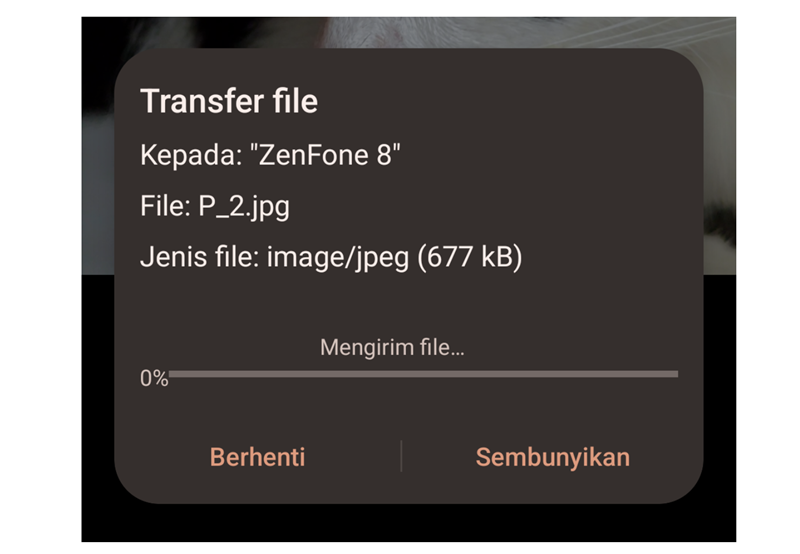
Task: Click the "Kepada:" recipient label
Action: tap(190, 155)
